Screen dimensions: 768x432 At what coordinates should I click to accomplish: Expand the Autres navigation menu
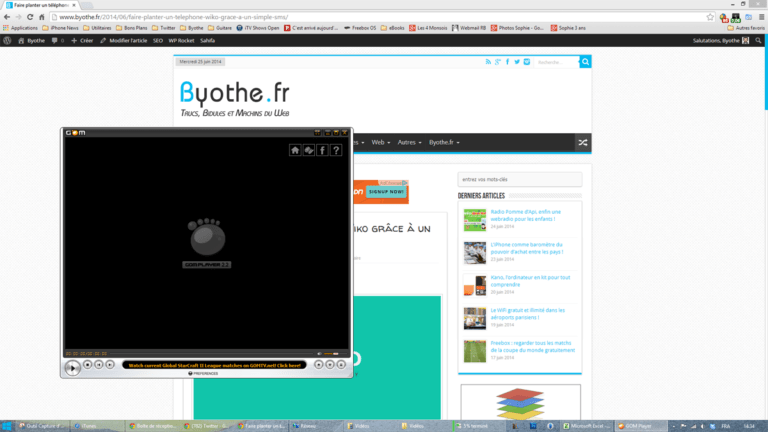tap(408, 143)
